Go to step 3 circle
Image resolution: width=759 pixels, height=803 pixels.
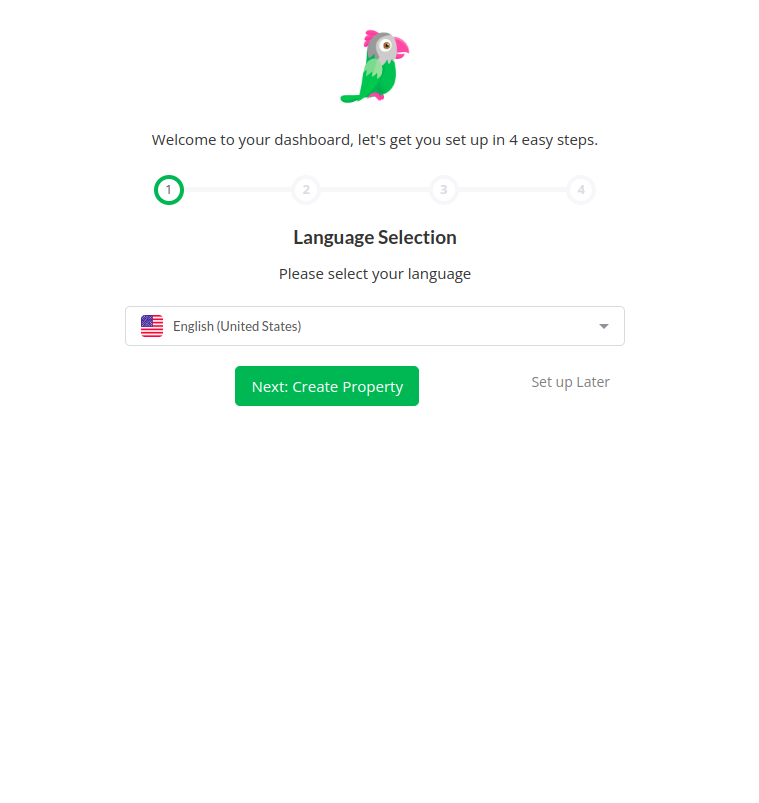pos(444,190)
